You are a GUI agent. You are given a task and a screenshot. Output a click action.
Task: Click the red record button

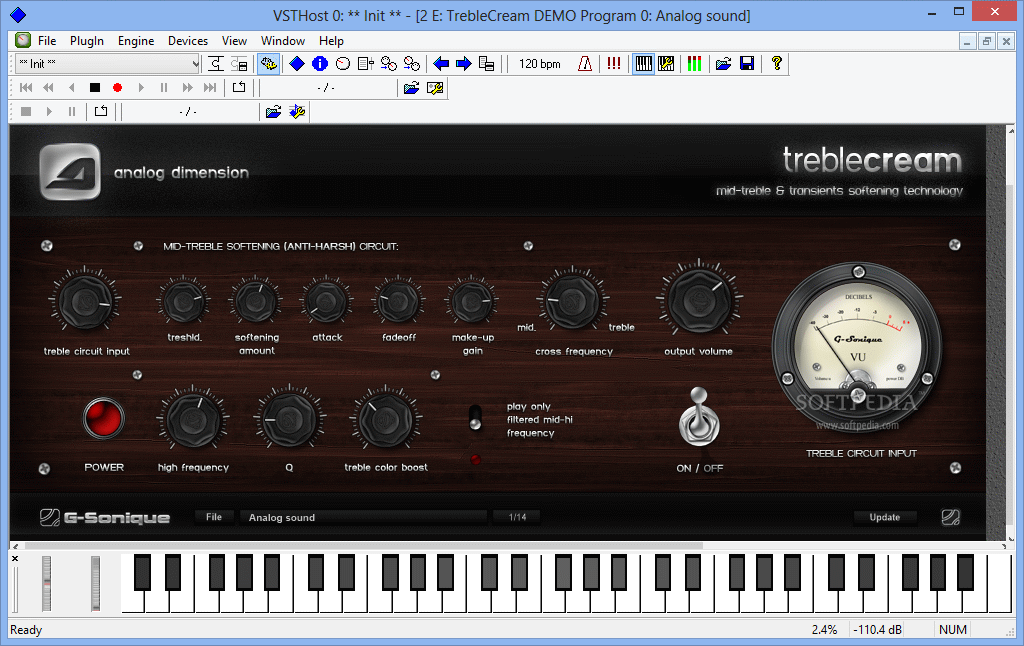coord(118,88)
